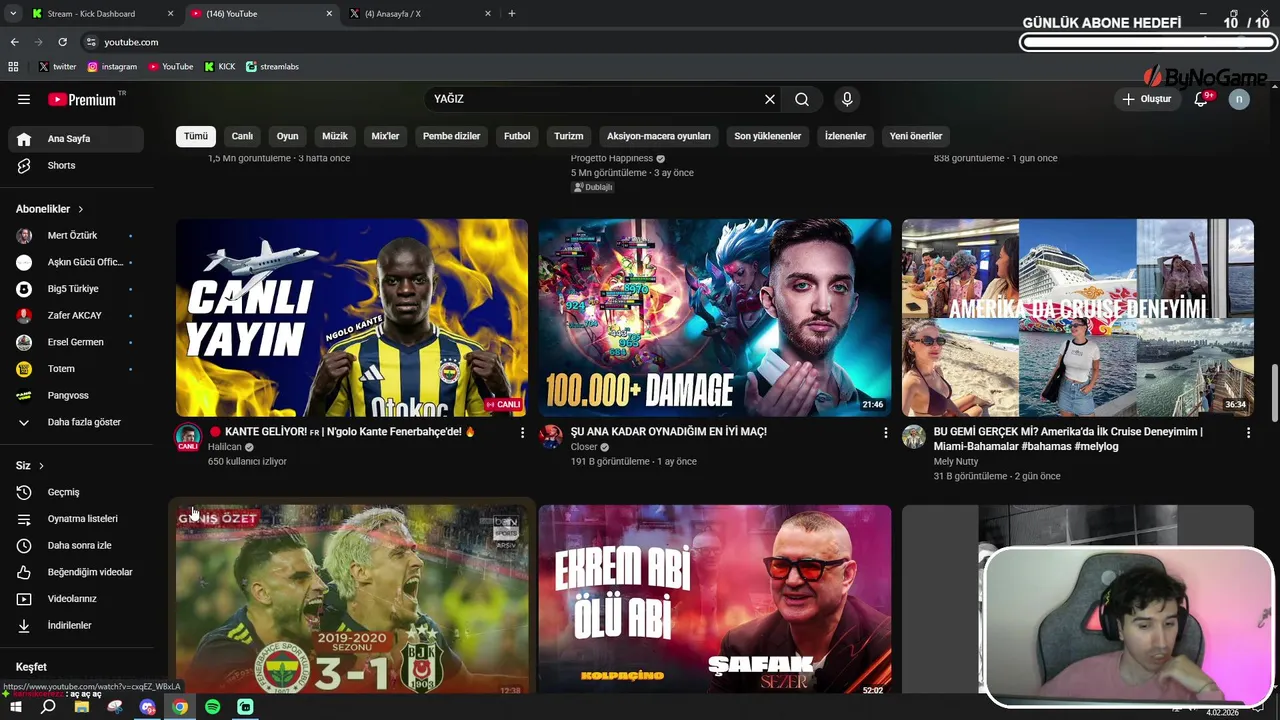The width and height of the screenshot is (1280, 720).
Task: Open Amerika'da Cruise Deneyimi thumbnail
Action: click(x=1078, y=318)
